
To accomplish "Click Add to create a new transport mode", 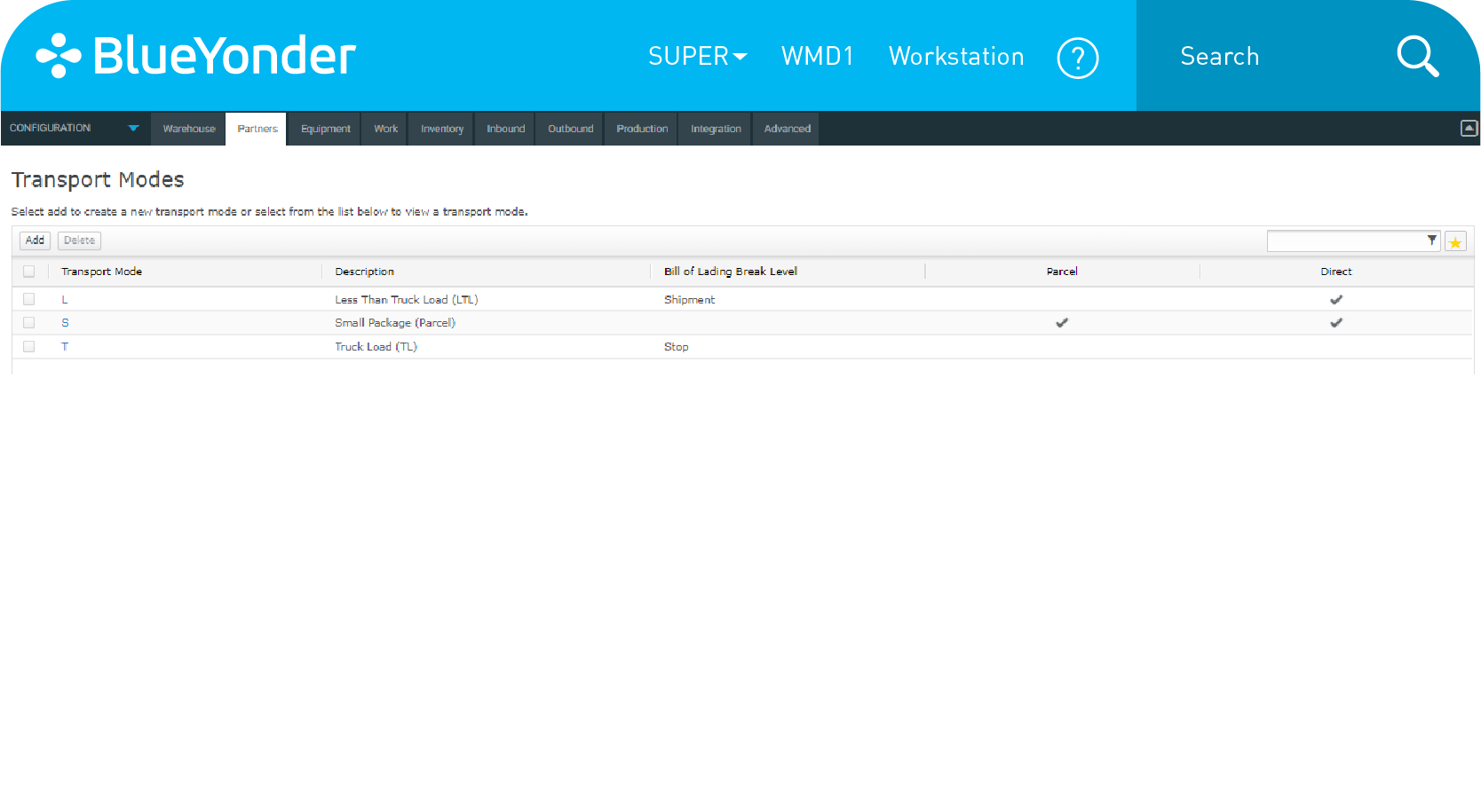I will coord(35,240).
